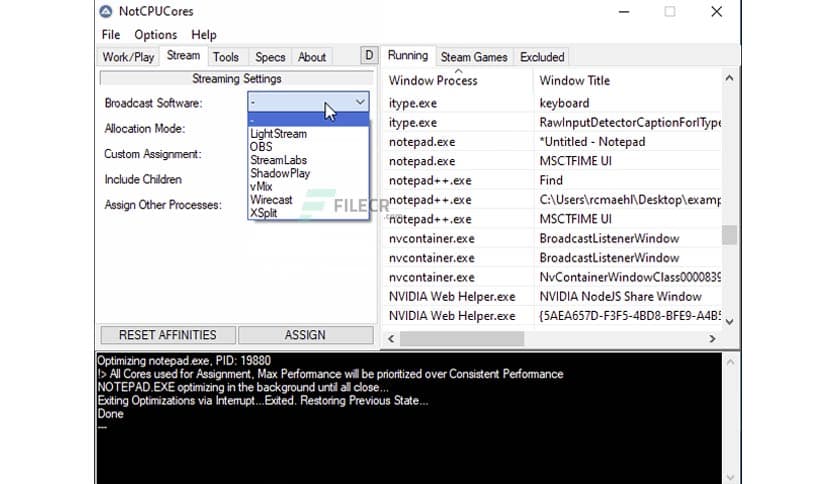Switch to the About tab

tap(312, 57)
